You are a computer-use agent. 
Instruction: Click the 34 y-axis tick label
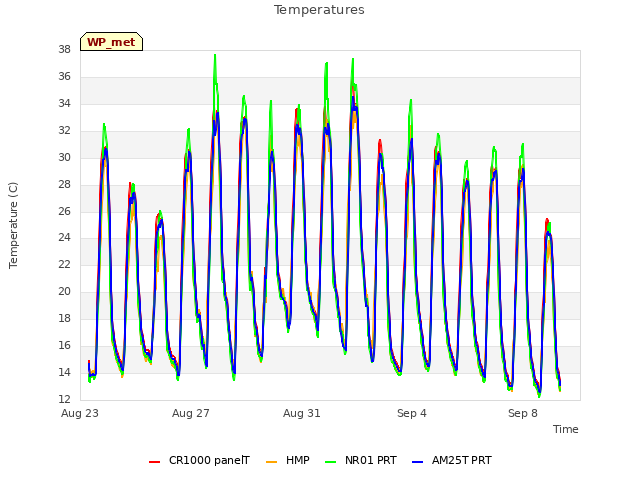64,104
